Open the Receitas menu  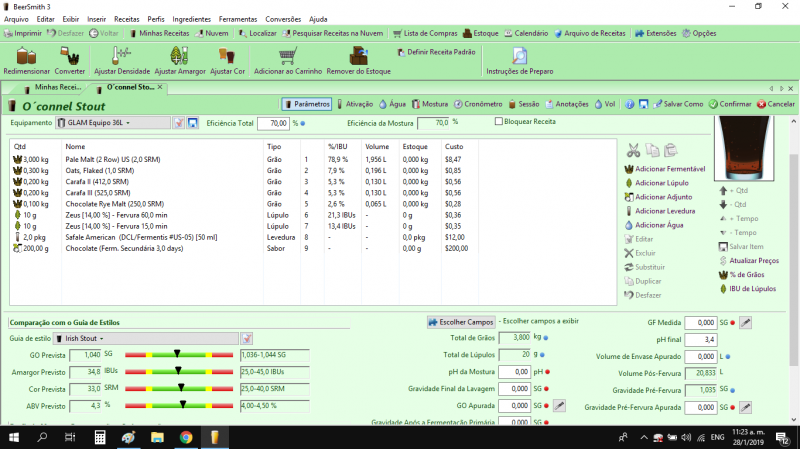pyautogui.click(x=127, y=19)
